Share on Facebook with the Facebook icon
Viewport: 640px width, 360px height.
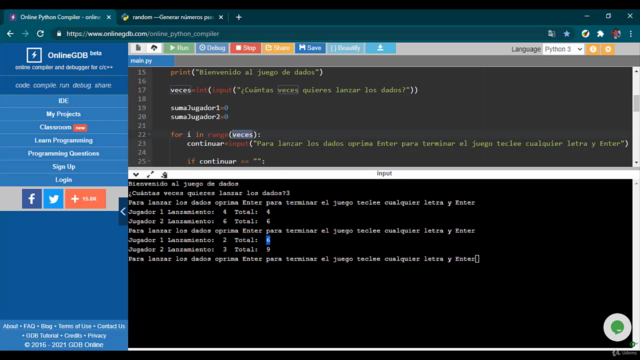tap(32, 199)
